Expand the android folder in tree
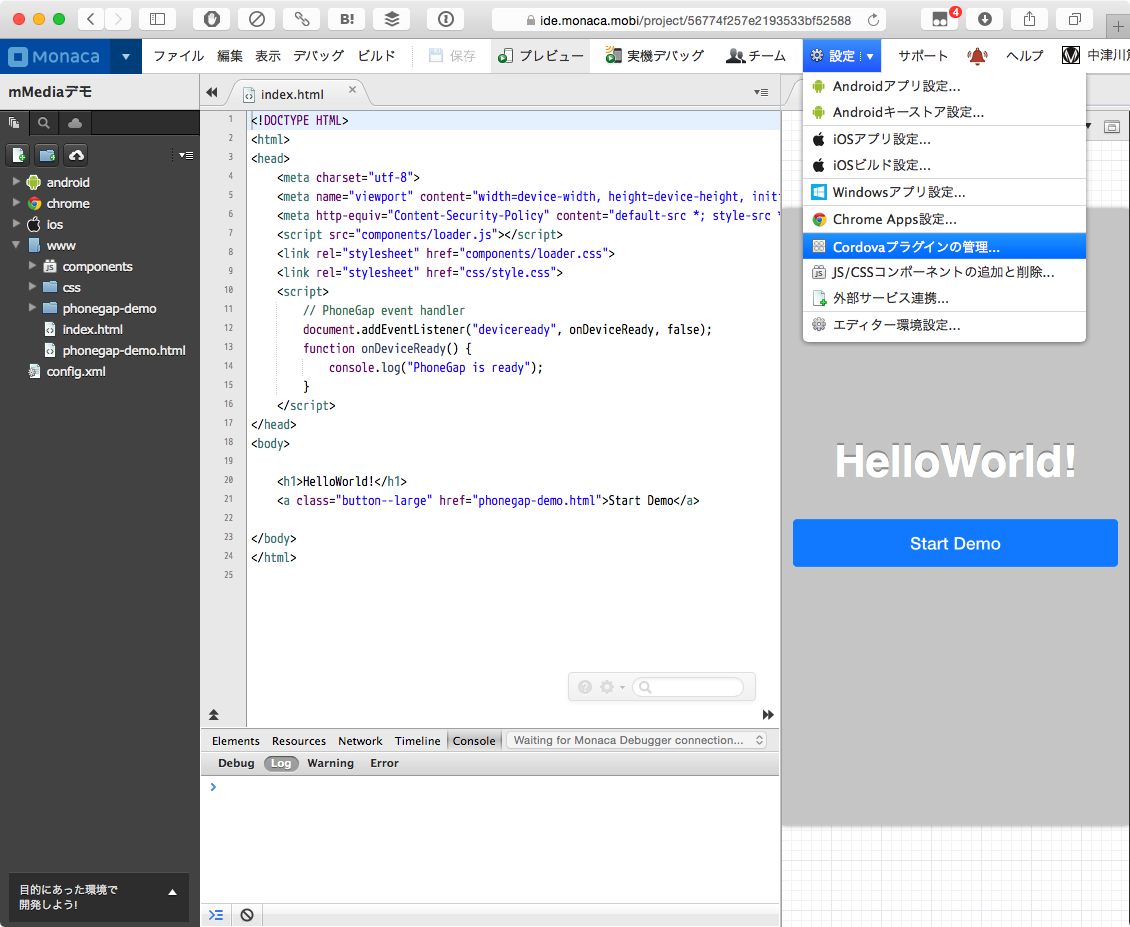Image resolution: width=1130 pixels, height=927 pixels. click(x=16, y=182)
